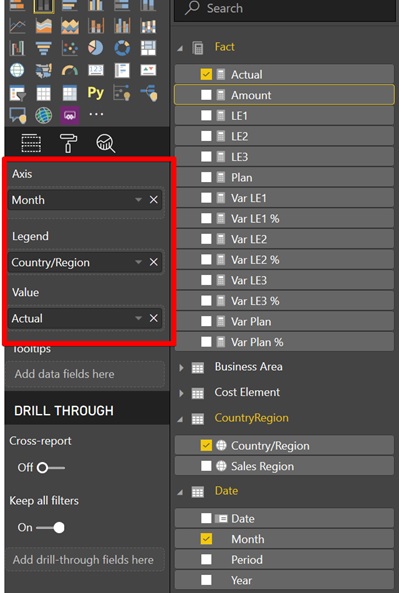Select the Var LE3 % field name
The height and width of the screenshot is (593, 399).
click(x=255, y=301)
